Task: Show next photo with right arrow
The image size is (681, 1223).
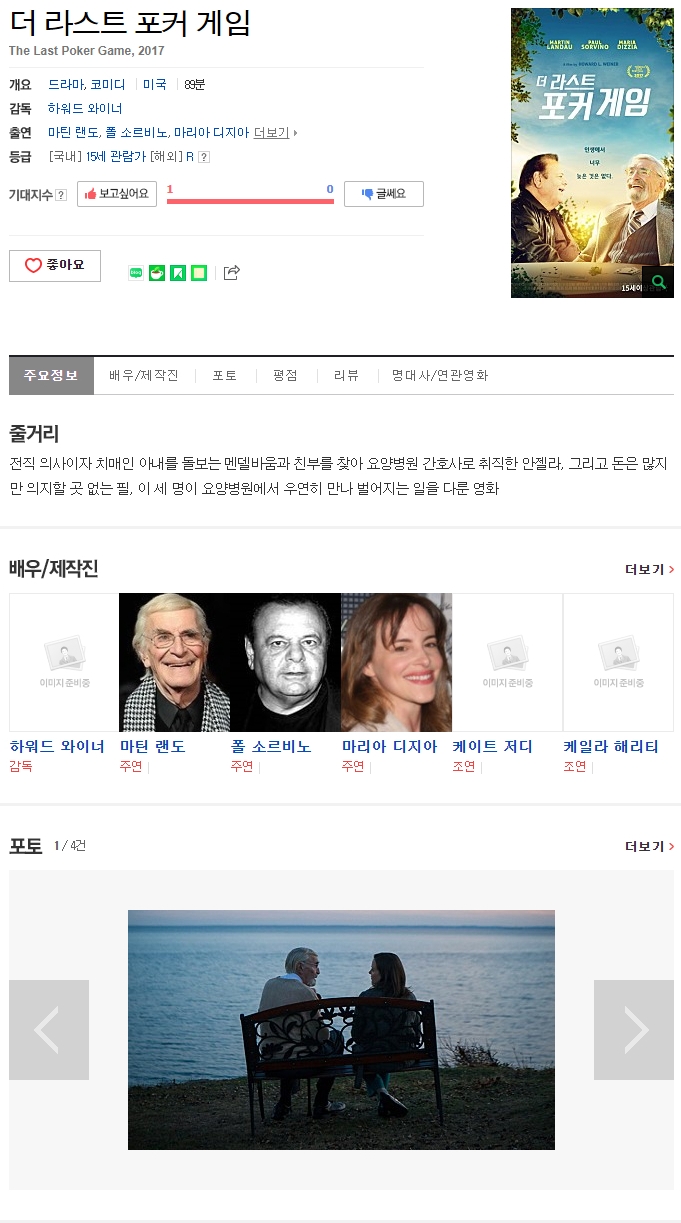Action: 634,1030
